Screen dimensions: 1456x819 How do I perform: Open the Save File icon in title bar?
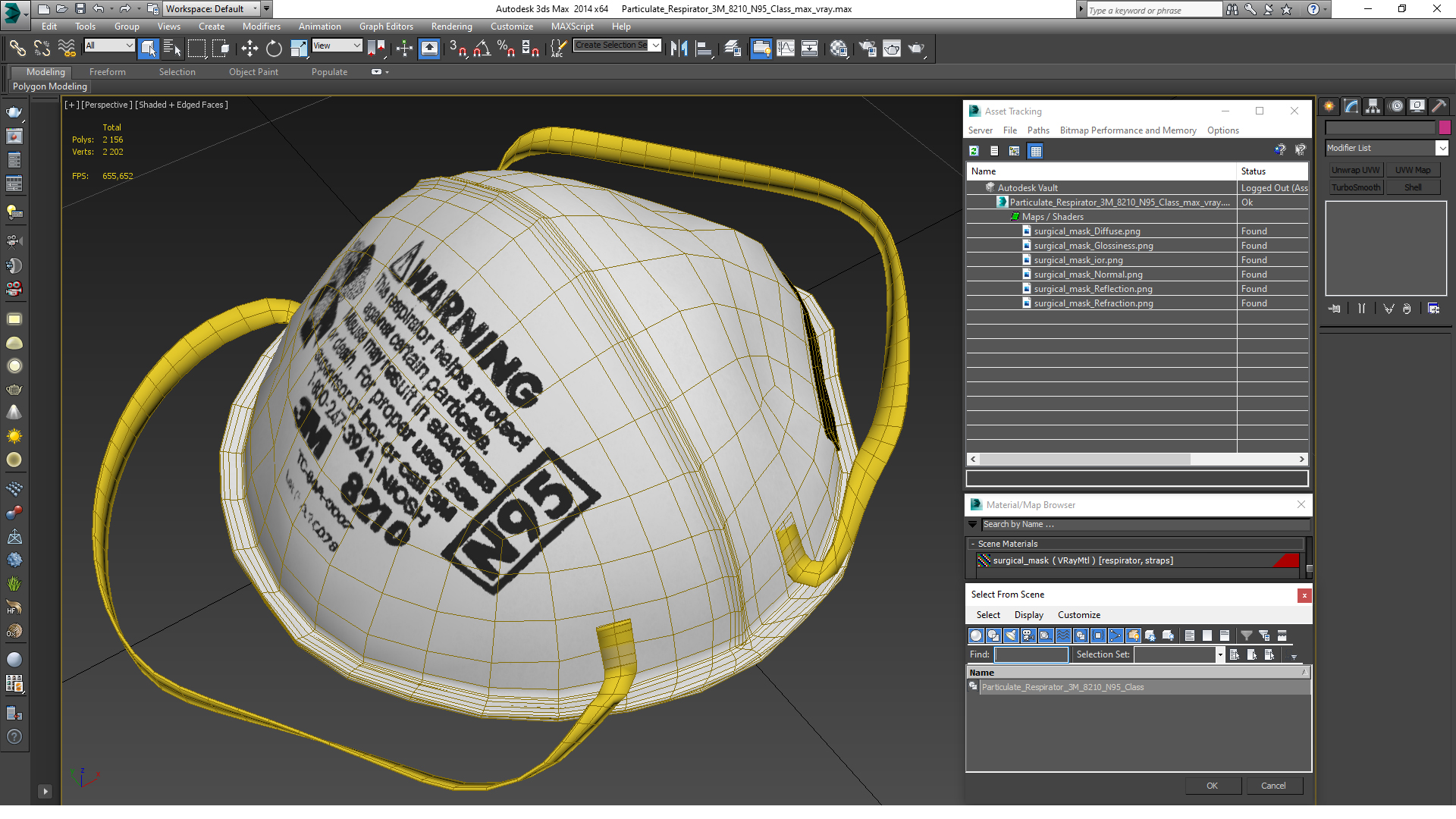click(80, 9)
